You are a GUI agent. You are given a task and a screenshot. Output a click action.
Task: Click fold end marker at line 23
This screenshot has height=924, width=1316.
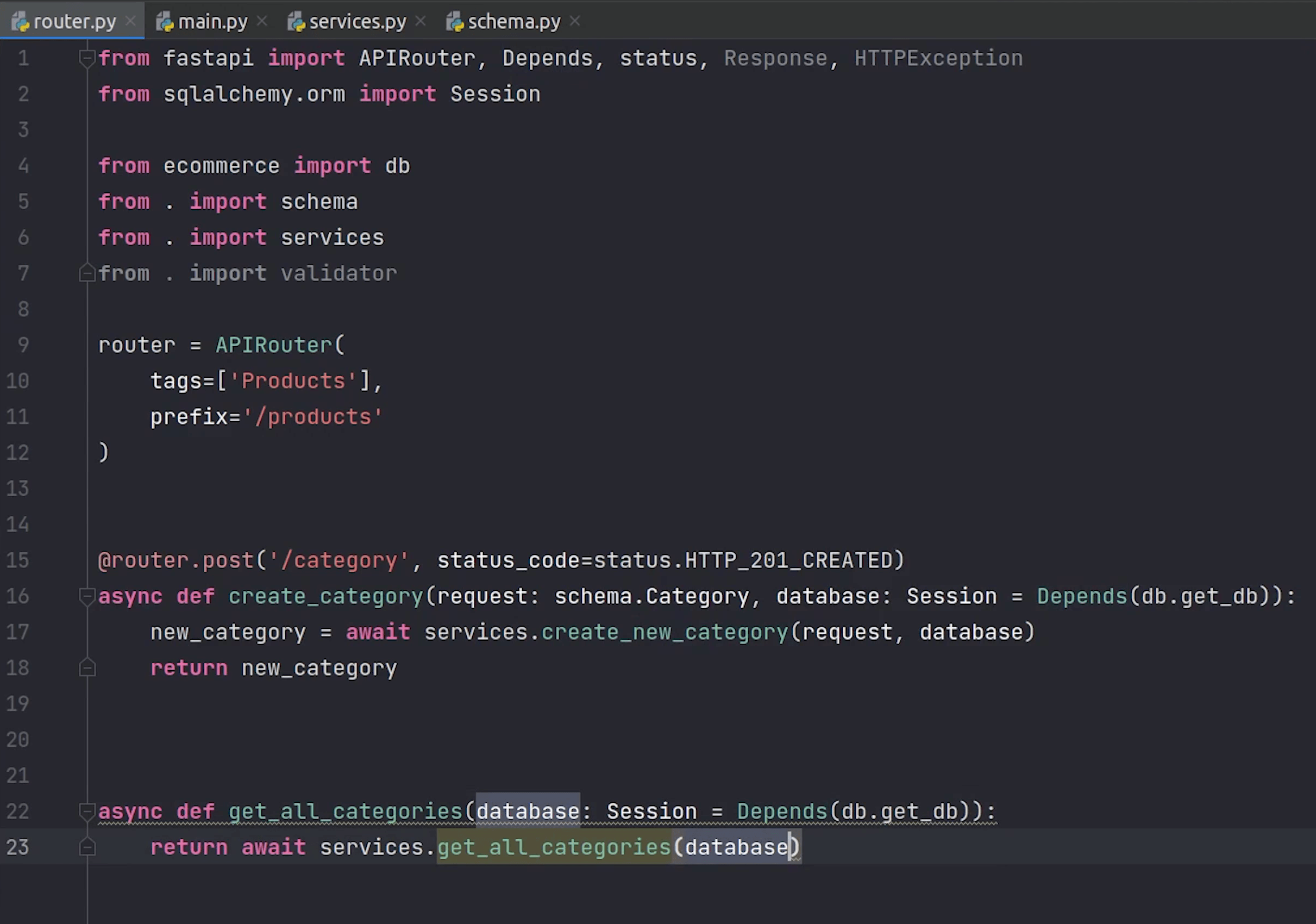pos(86,847)
